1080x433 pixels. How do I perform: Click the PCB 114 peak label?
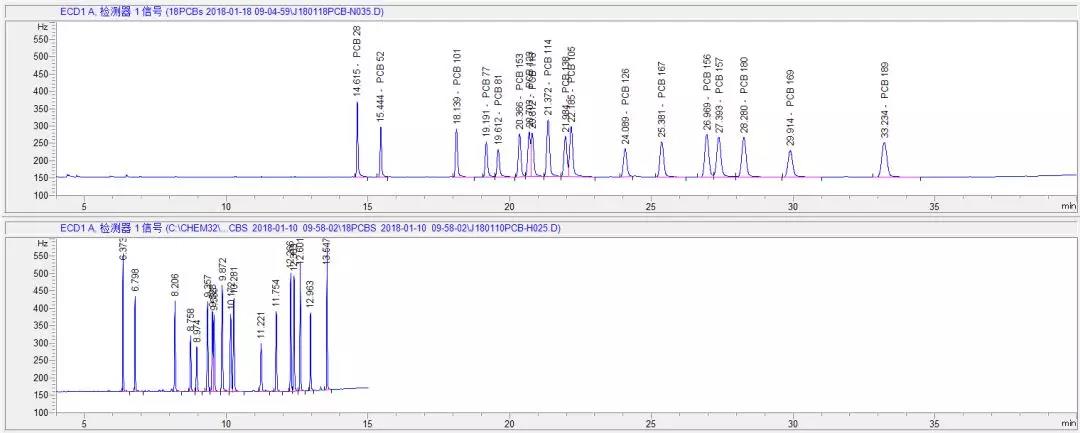point(548,80)
